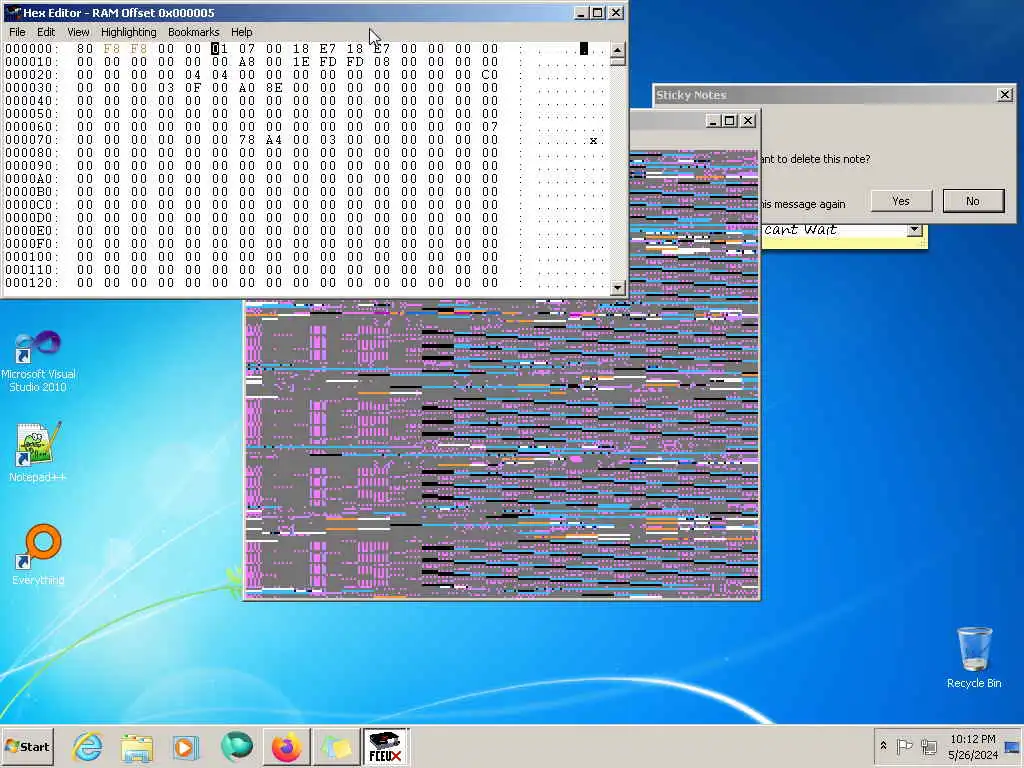The width and height of the screenshot is (1024, 768).
Task: Select byte 8E in row 000030
Action: click(x=274, y=88)
